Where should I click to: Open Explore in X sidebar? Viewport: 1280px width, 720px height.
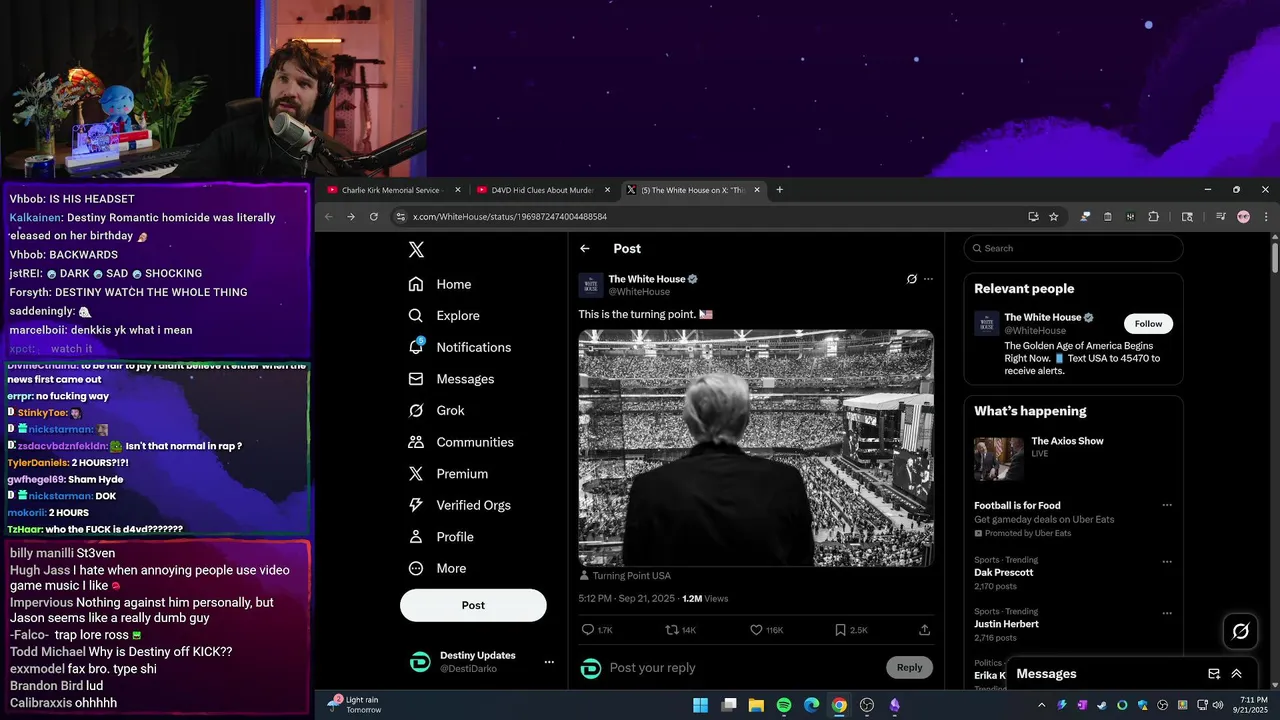pos(444,315)
